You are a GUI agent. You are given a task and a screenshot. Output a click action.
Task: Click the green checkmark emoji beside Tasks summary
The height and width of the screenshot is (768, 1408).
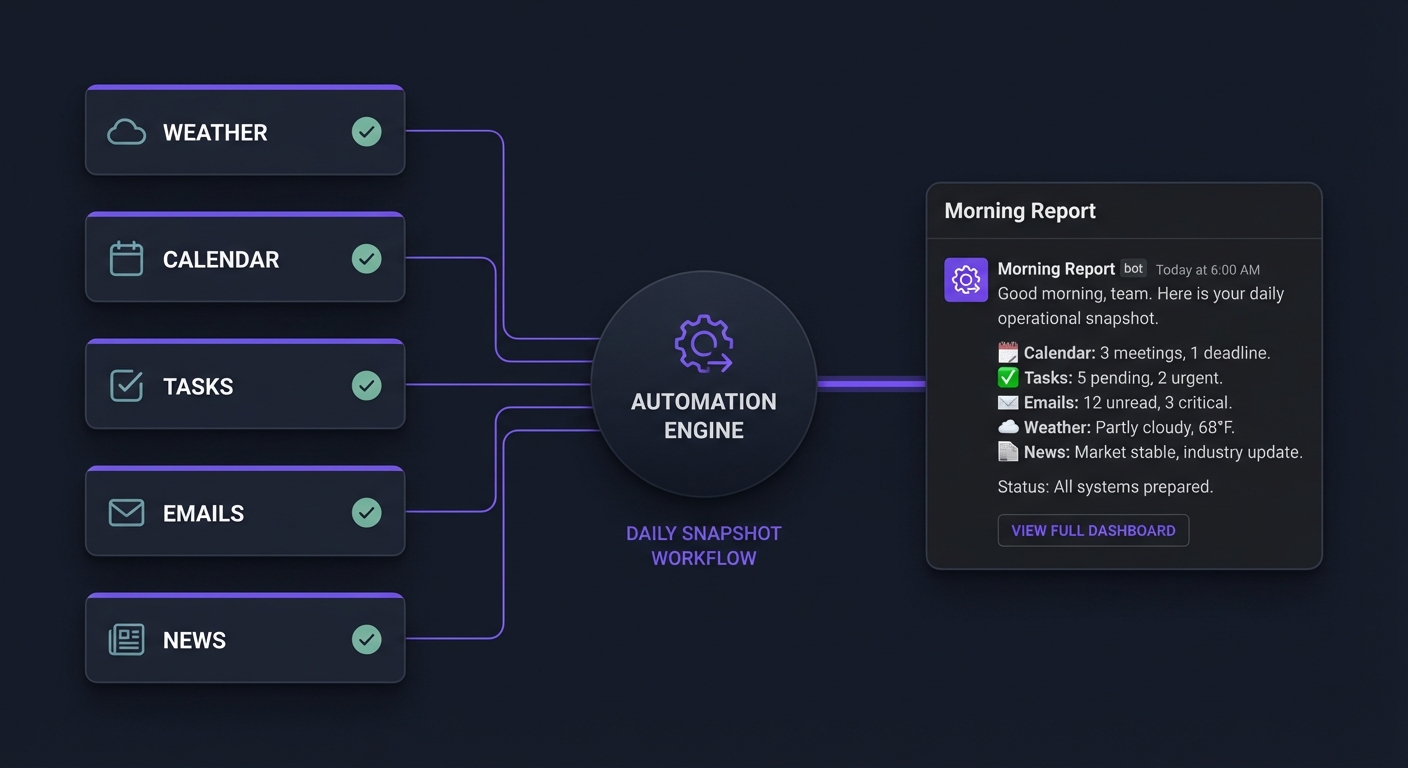point(1008,378)
